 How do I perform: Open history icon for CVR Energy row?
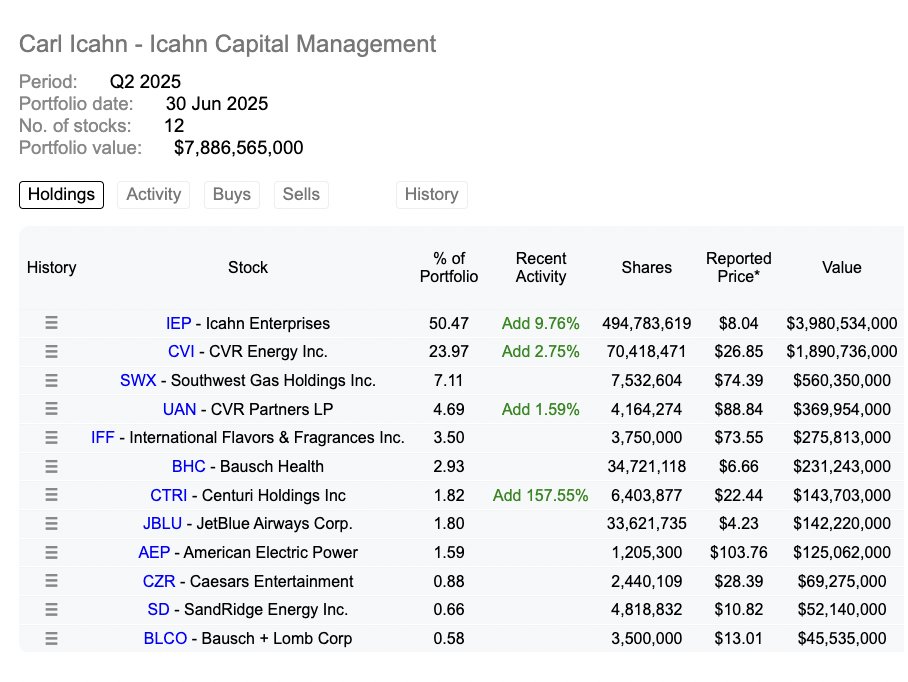[52, 351]
